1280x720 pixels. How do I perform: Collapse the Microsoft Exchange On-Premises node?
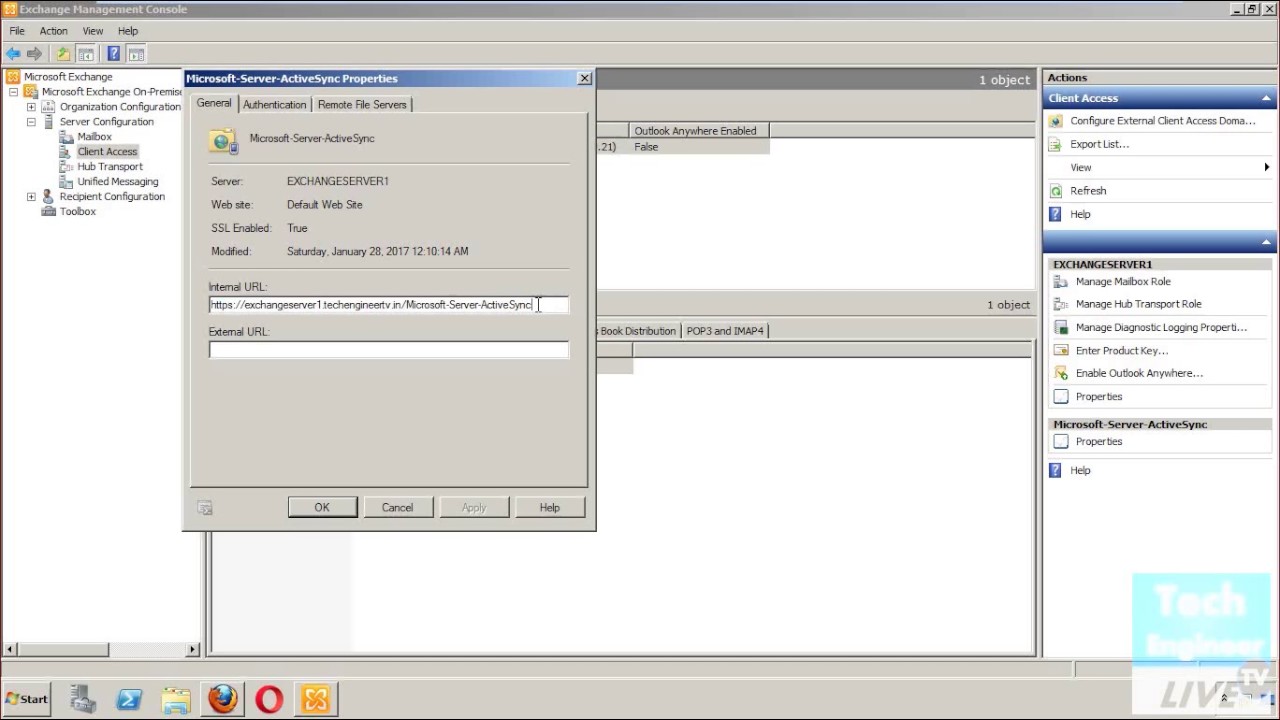(x=14, y=92)
